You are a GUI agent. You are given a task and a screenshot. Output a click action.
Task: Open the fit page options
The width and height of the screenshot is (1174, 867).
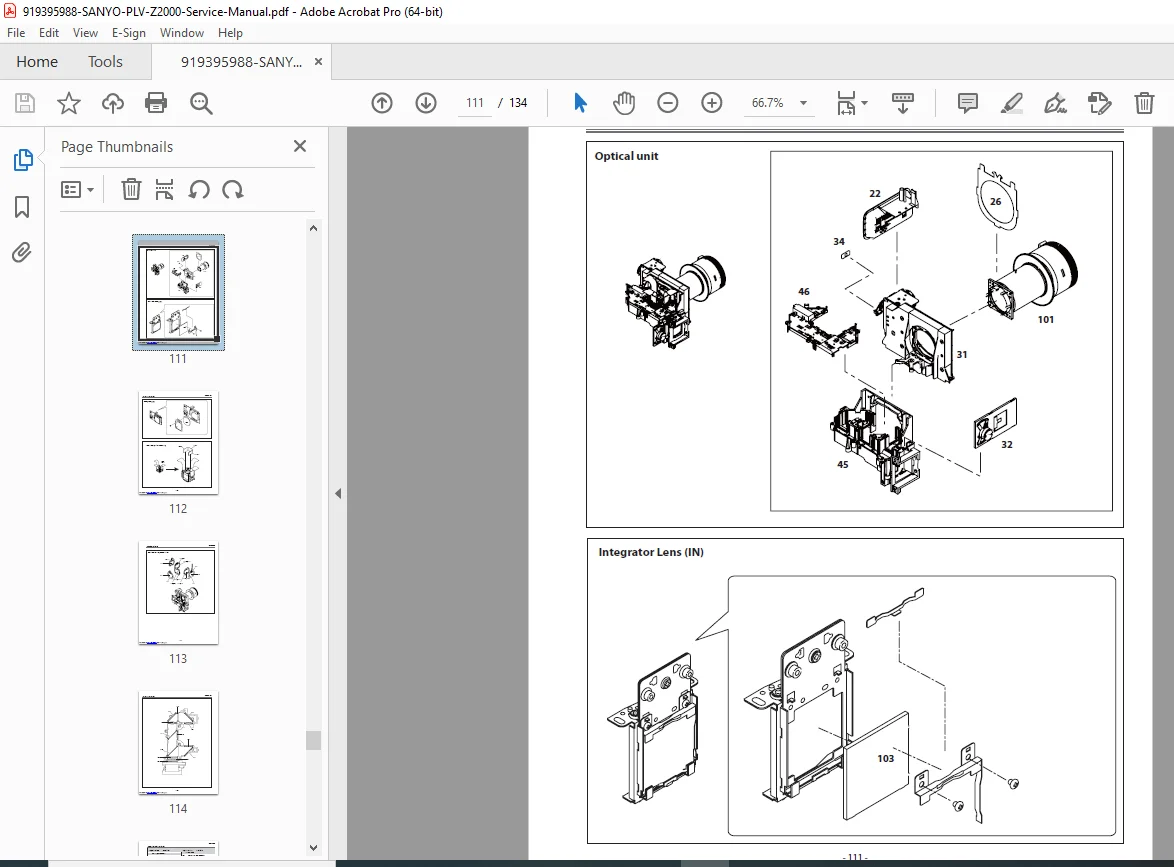coord(851,103)
